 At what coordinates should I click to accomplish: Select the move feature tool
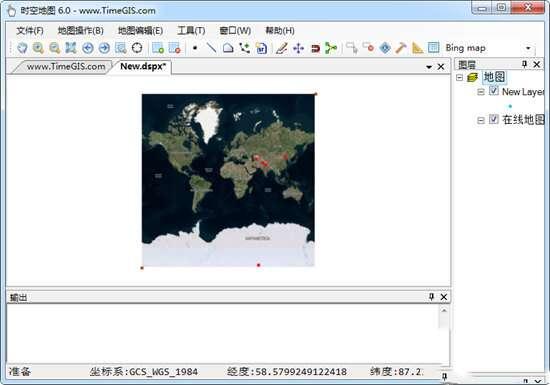(x=298, y=48)
